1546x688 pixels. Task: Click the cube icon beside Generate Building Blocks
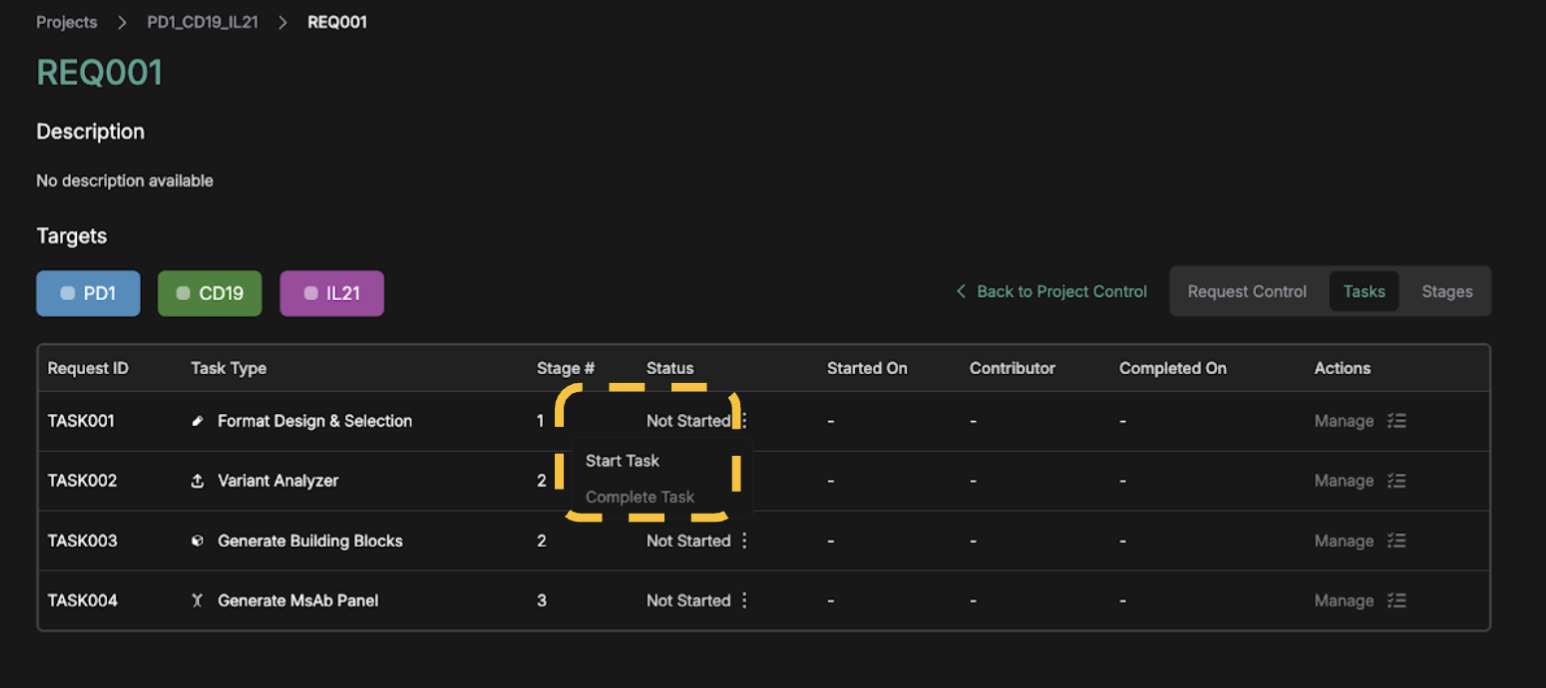click(x=197, y=541)
